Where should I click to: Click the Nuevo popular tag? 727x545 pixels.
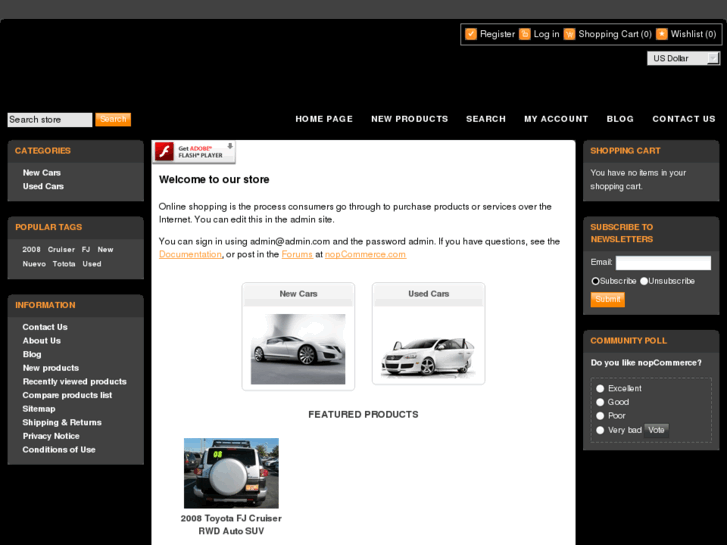(34, 264)
